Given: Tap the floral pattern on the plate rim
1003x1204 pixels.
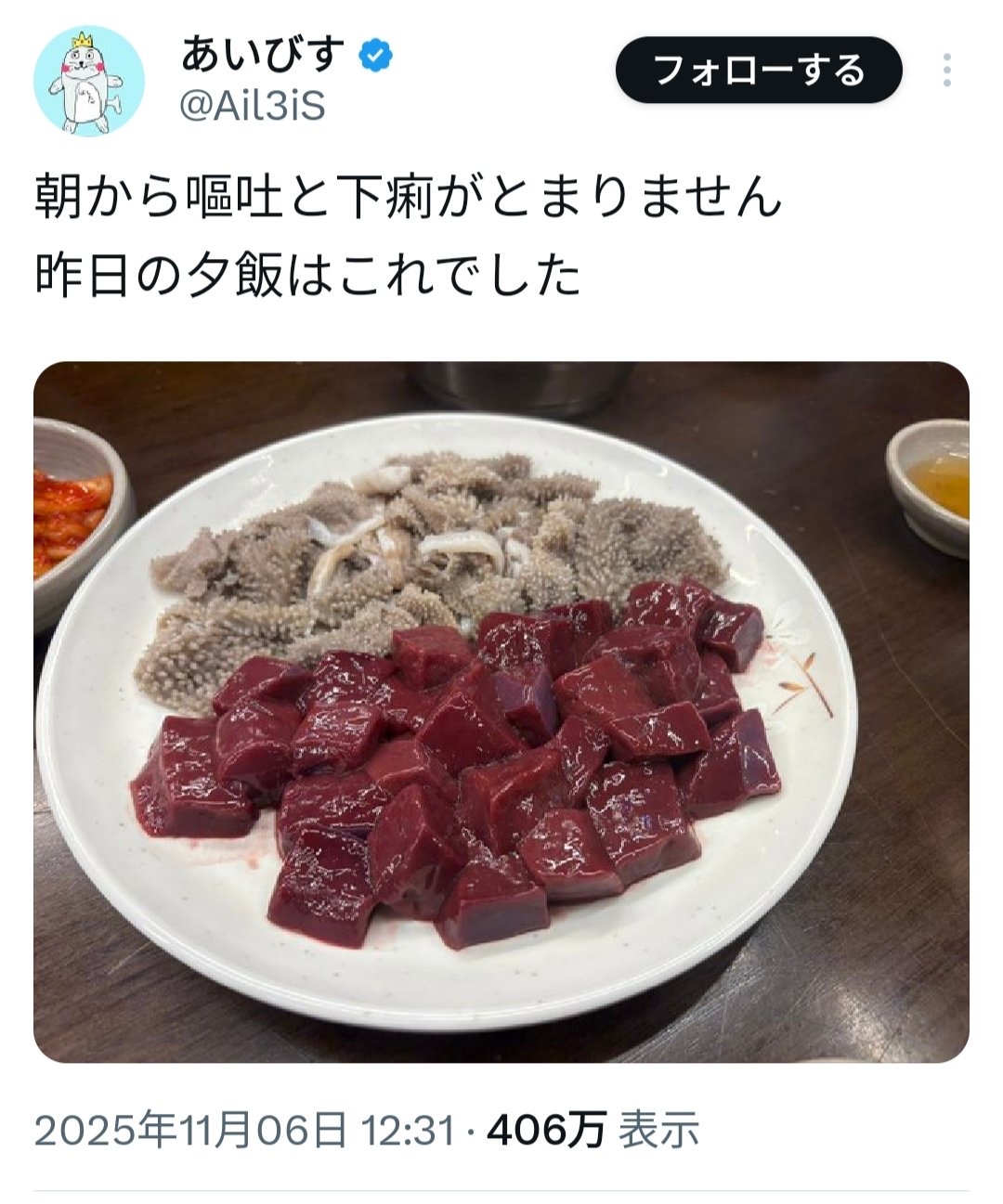Looking at the screenshot, I should point(799,664).
